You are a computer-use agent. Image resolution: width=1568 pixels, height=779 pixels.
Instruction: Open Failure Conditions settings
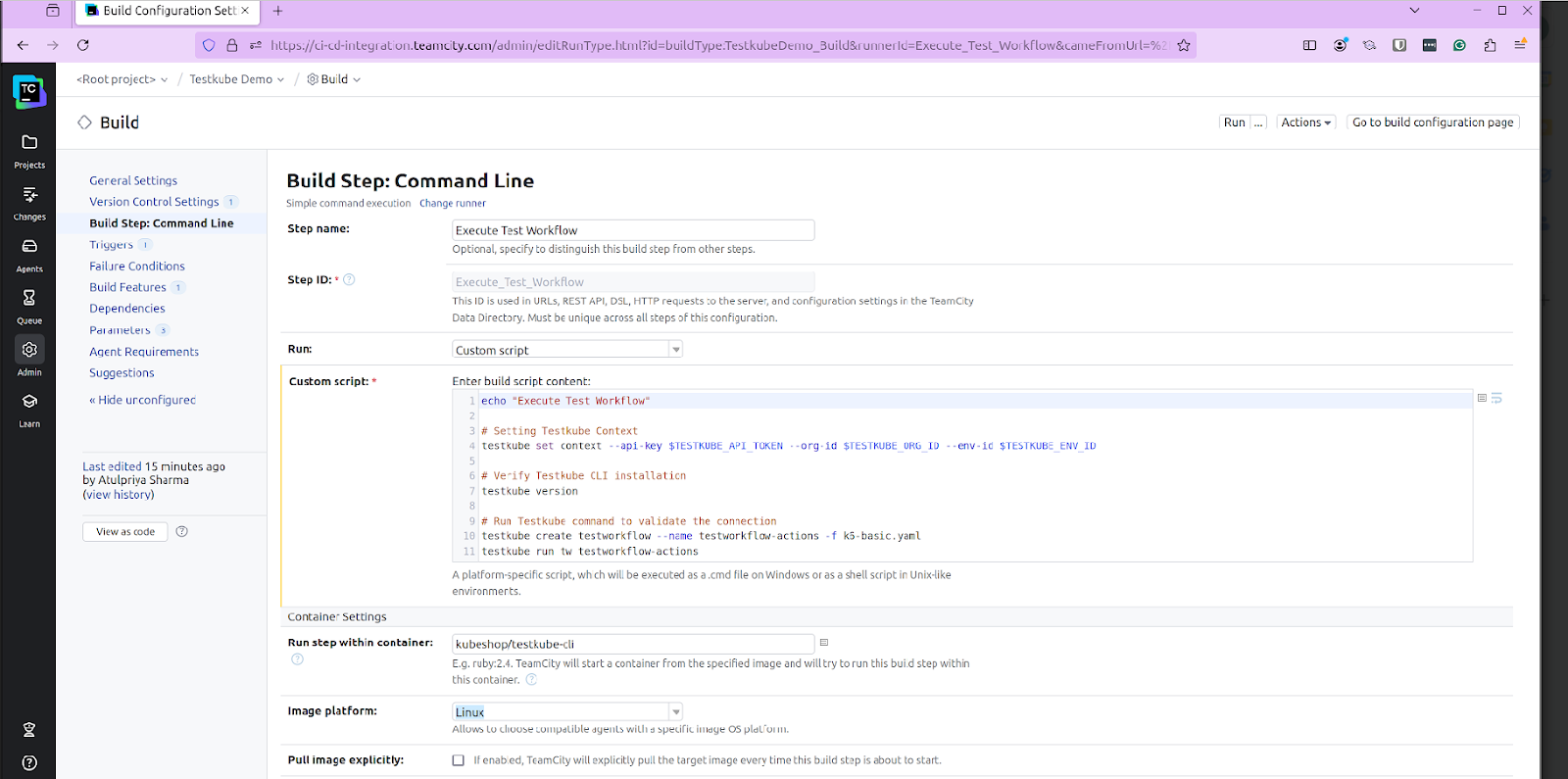[x=137, y=266]
